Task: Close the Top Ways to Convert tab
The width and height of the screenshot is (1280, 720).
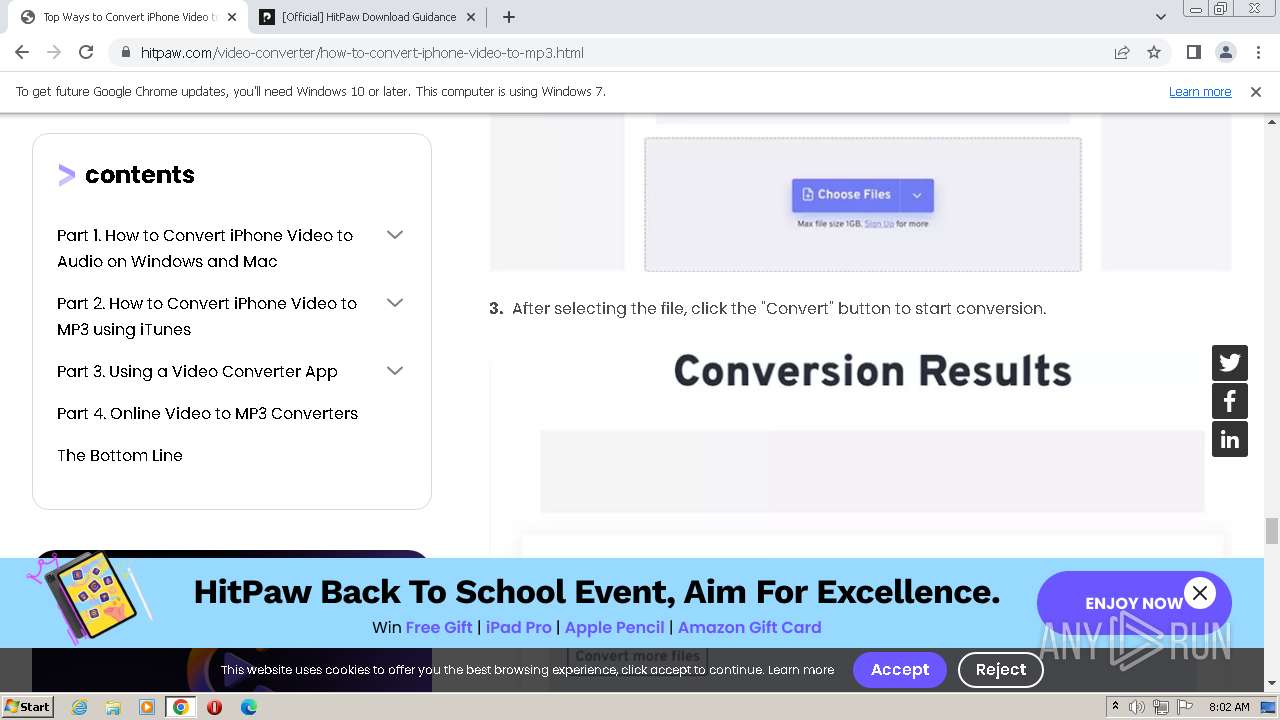Action: click(231, 17)
